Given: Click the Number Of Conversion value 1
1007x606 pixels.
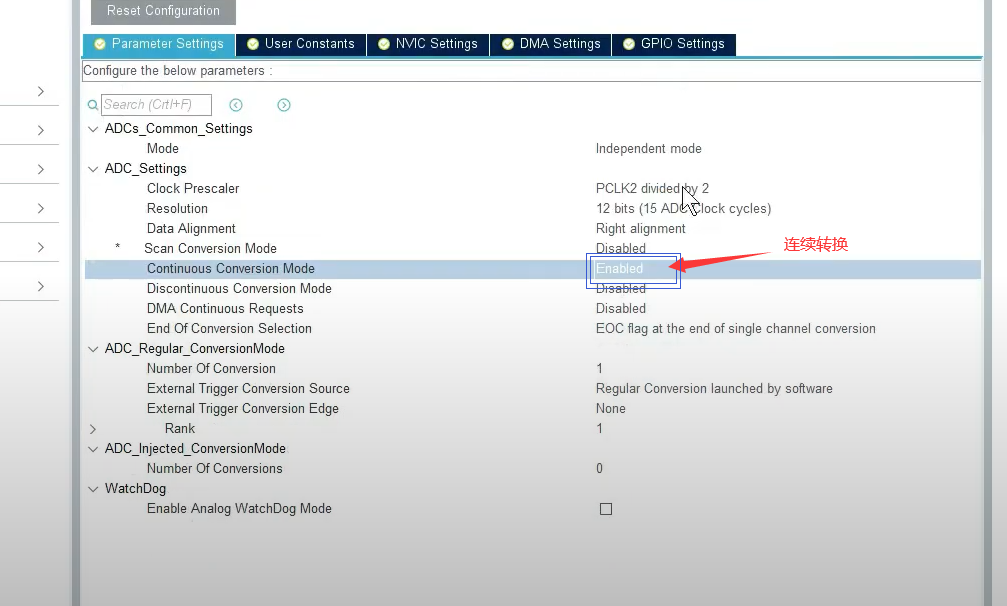Looking at the screenshot, I should click(599, 369).
